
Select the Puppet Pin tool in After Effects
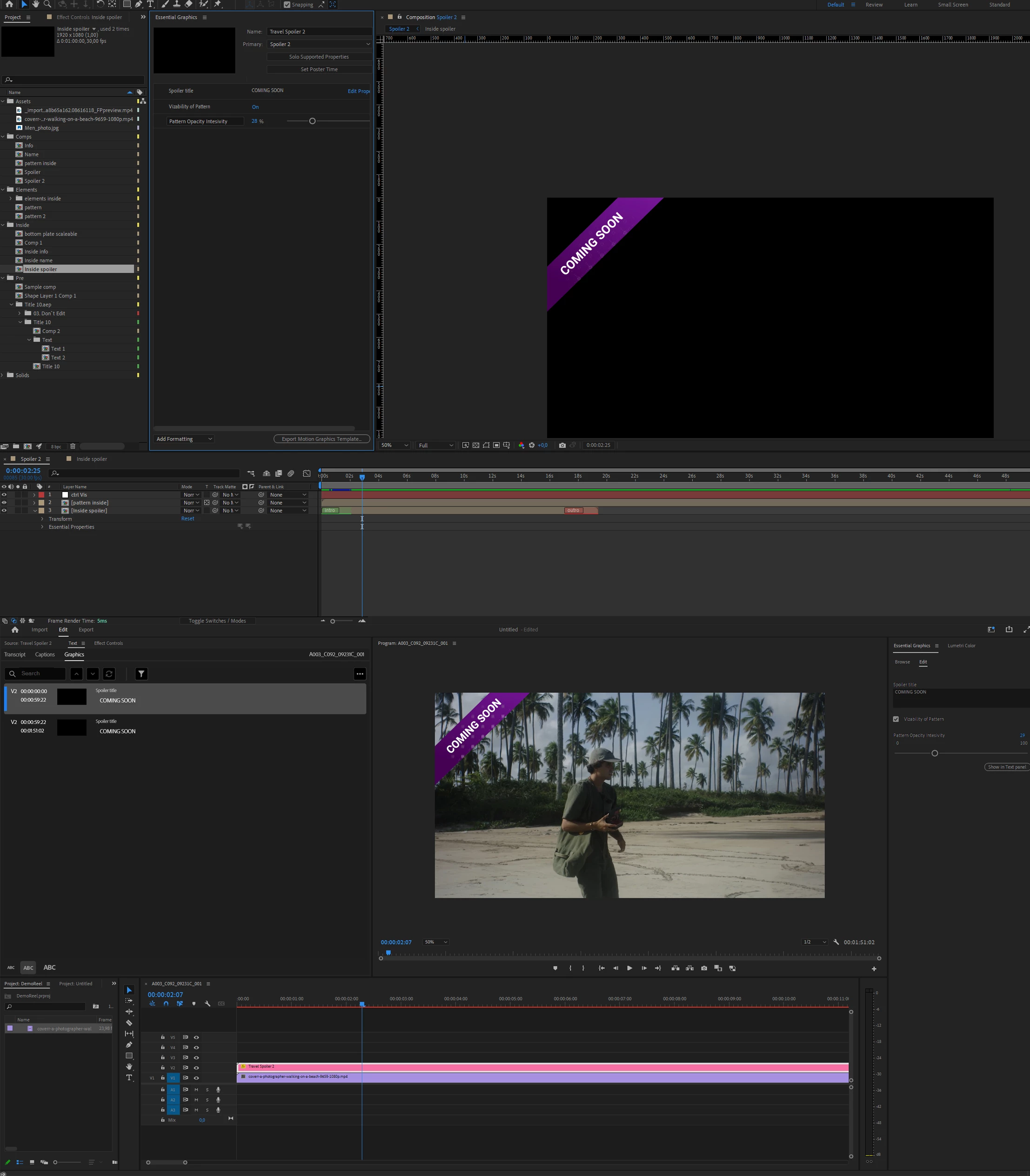[x=217, y=4]
